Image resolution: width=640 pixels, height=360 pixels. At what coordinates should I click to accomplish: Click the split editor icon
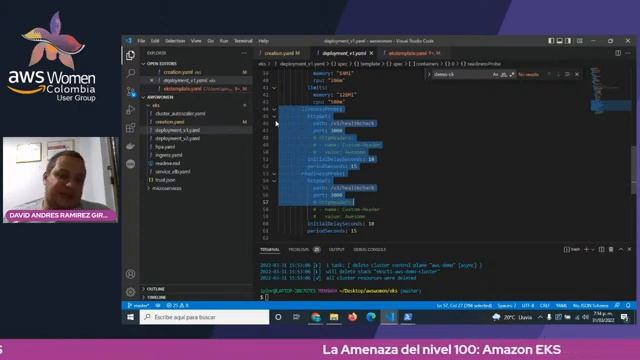click(618, 53)
